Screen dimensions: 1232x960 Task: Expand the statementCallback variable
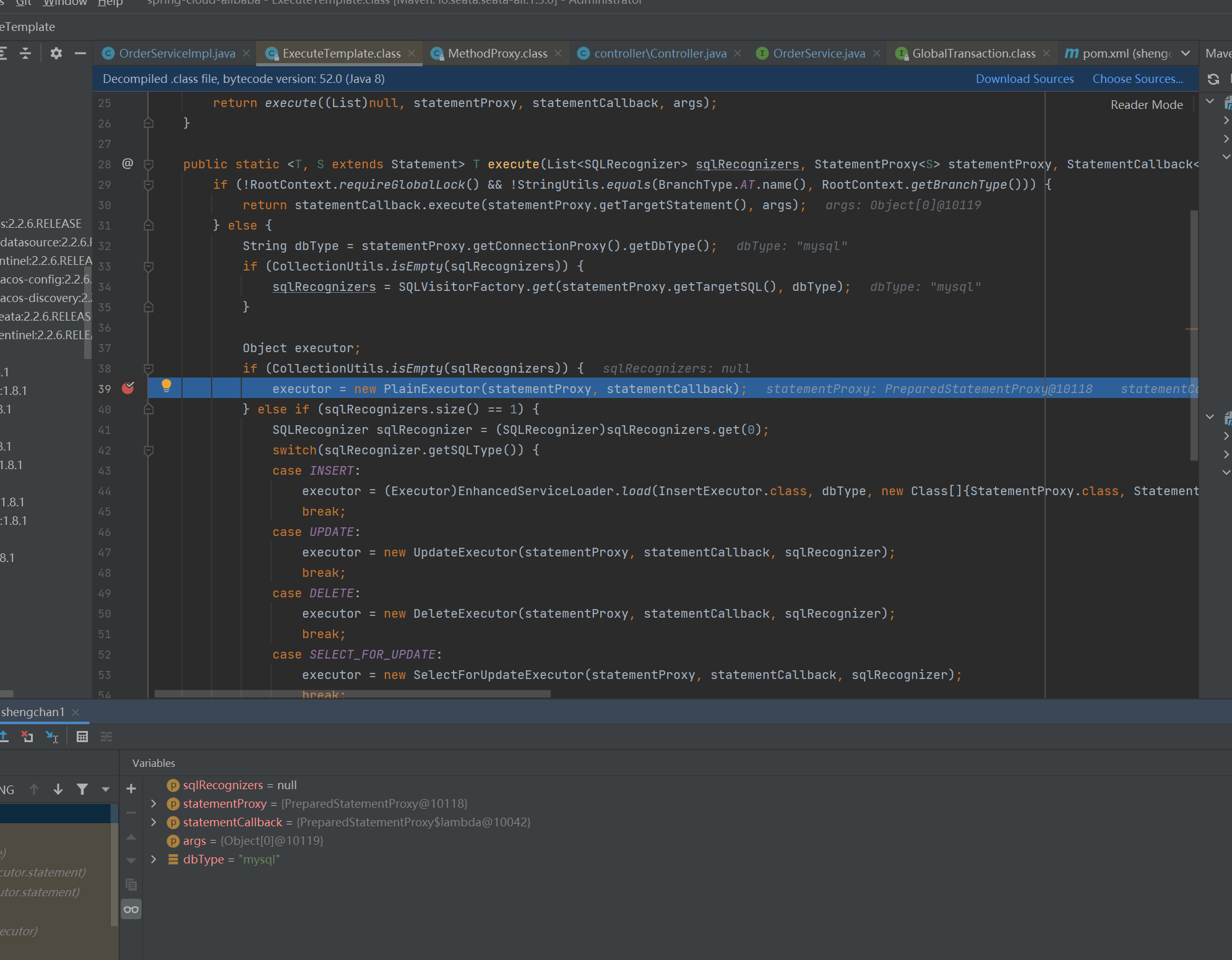(153, 822)
